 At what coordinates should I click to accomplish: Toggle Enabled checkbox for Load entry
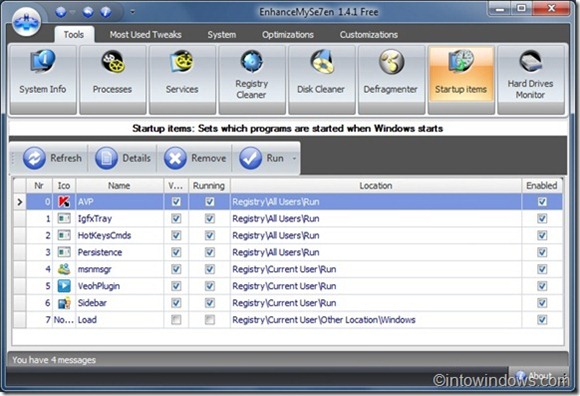542,319
